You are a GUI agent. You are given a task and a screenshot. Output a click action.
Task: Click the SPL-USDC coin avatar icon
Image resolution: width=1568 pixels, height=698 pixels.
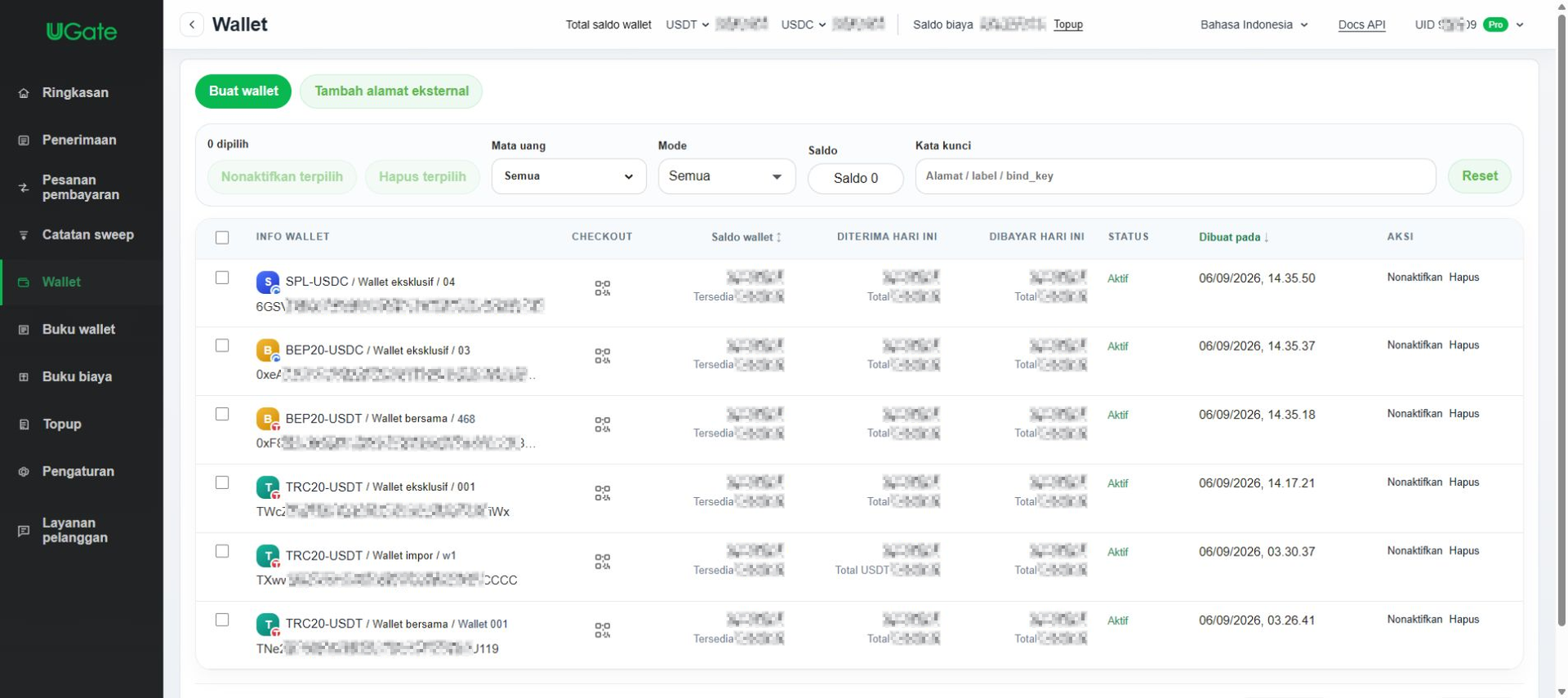268,282
